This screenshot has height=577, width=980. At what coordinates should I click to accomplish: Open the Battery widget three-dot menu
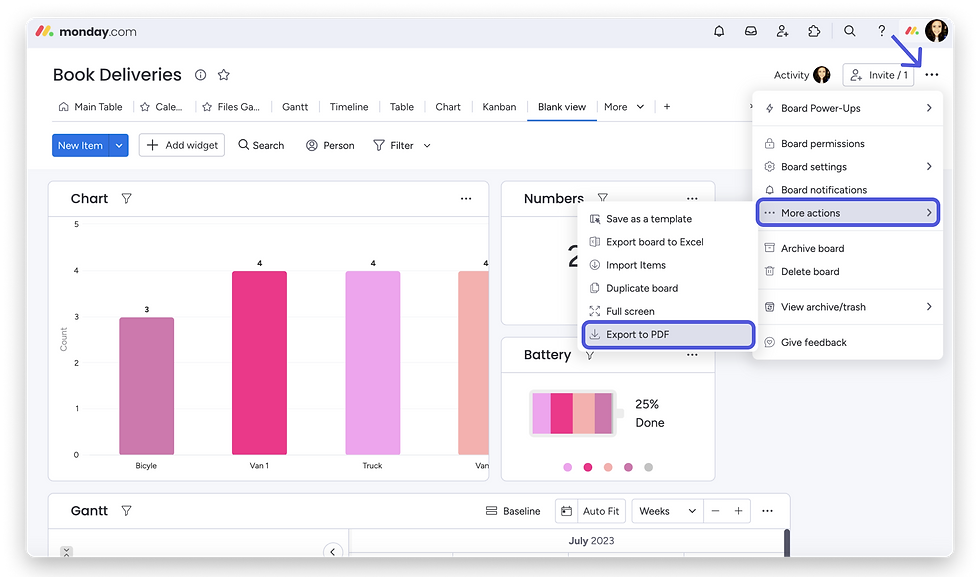692,355
